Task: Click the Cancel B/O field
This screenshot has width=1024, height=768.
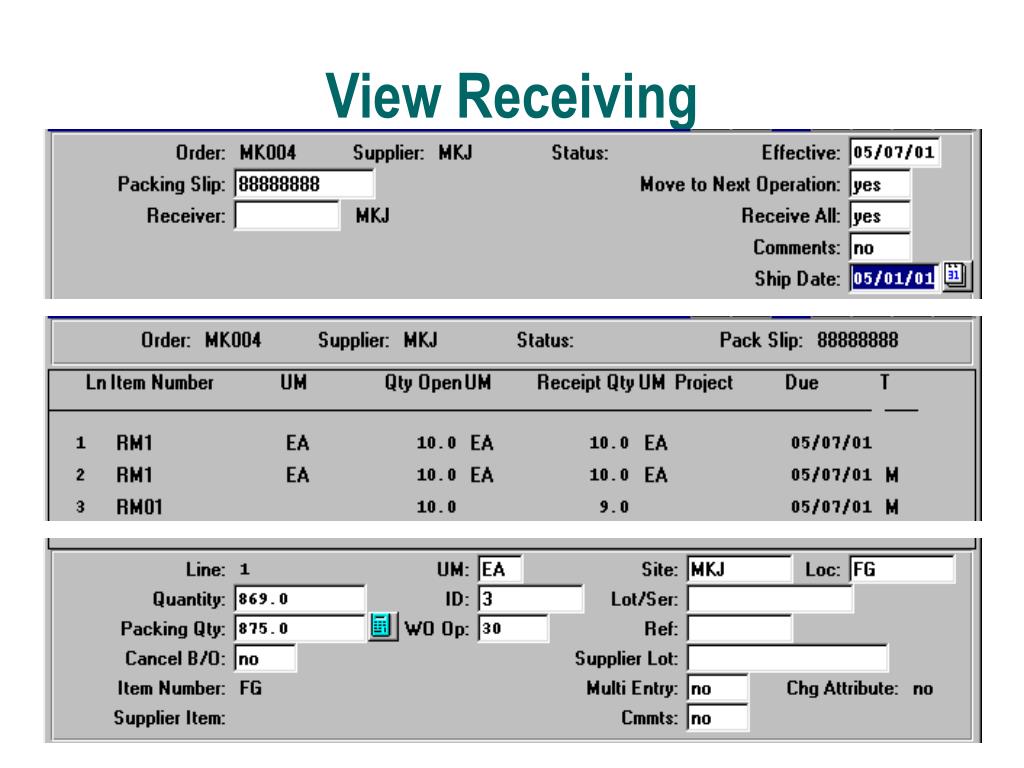Action: [x=264, y=658]
